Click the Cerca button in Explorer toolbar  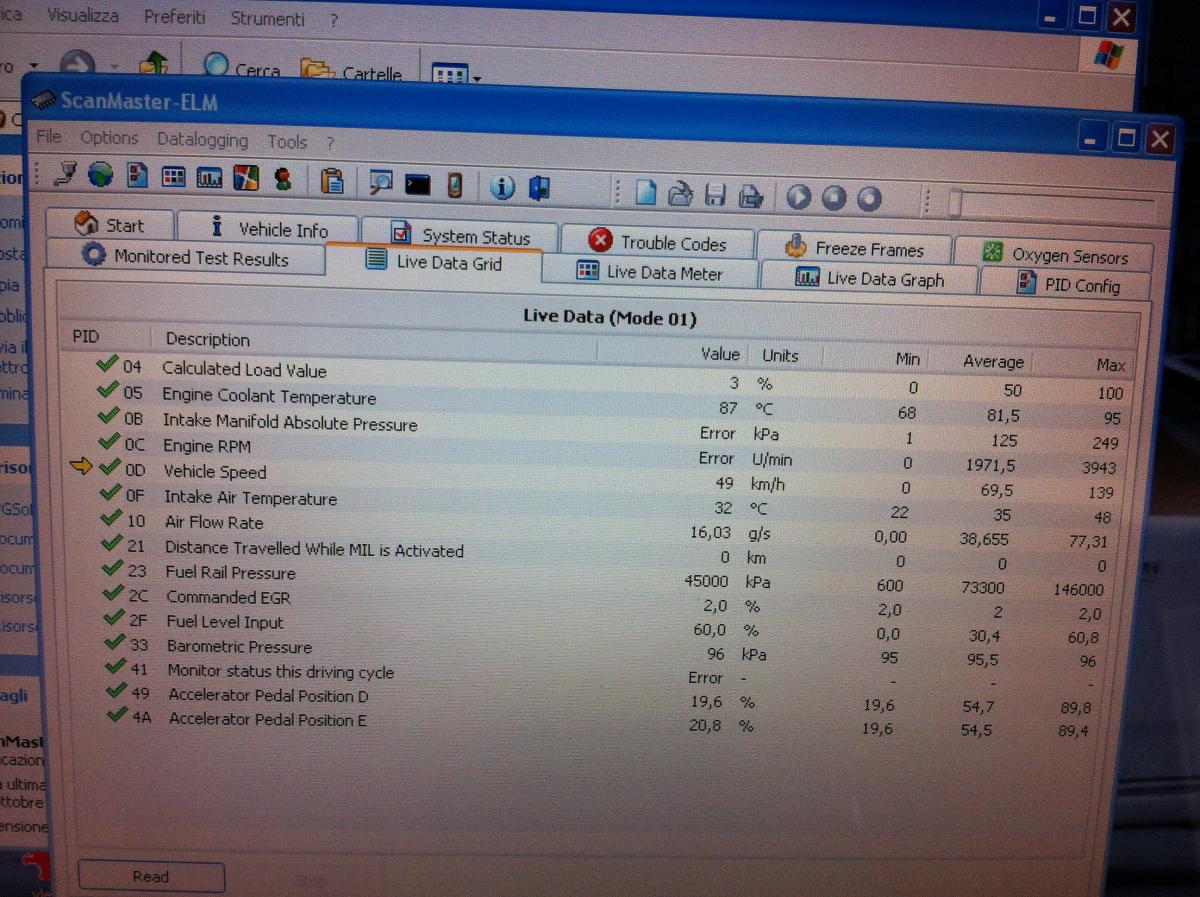coord(241,69)
